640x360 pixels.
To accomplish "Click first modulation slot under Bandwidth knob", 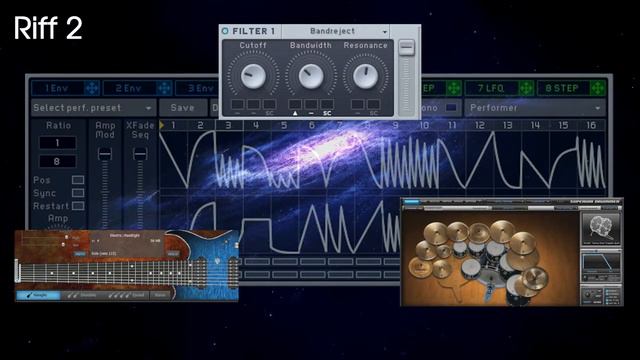I will click(295, 104).
